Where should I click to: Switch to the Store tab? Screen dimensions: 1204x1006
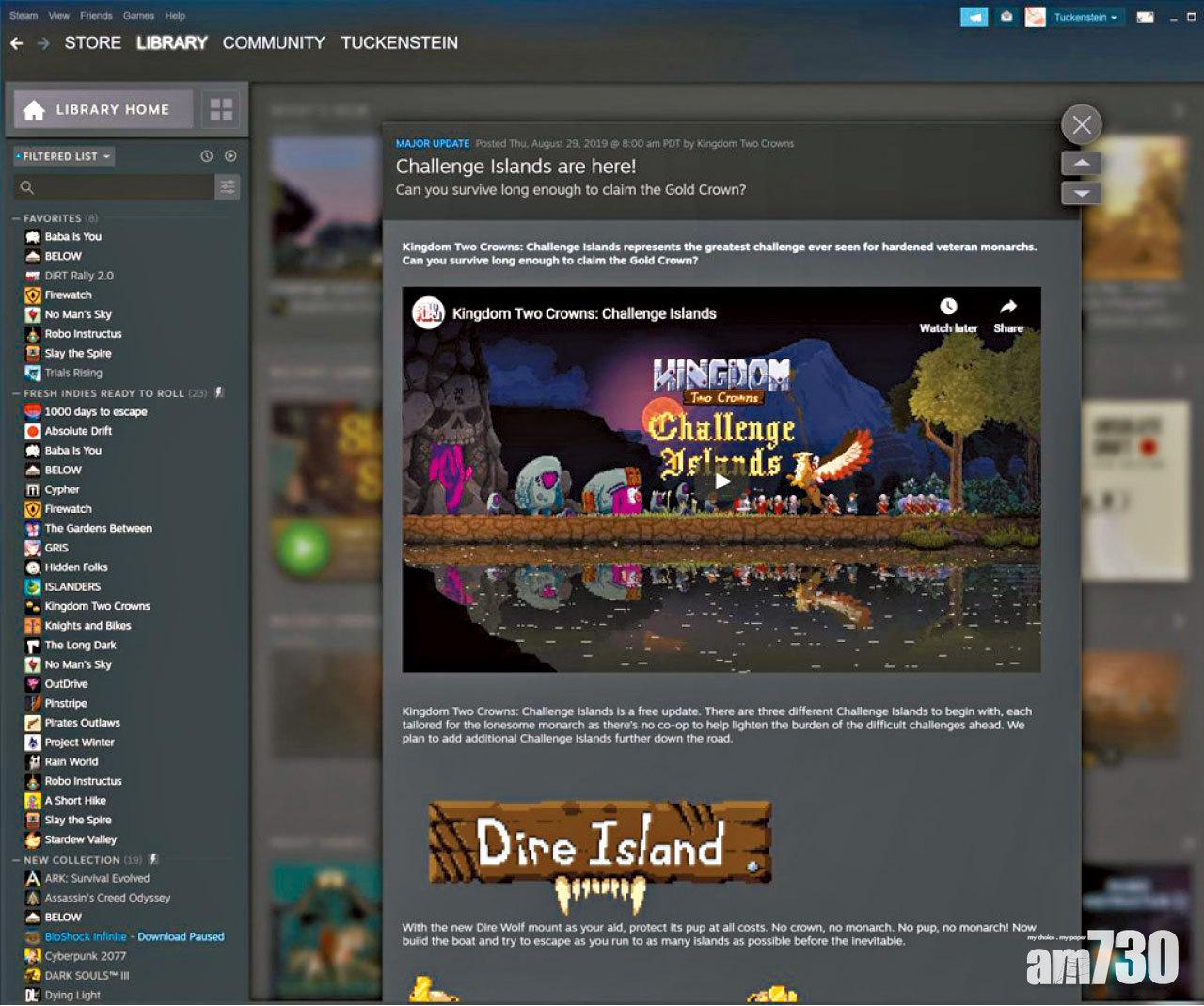92,43
